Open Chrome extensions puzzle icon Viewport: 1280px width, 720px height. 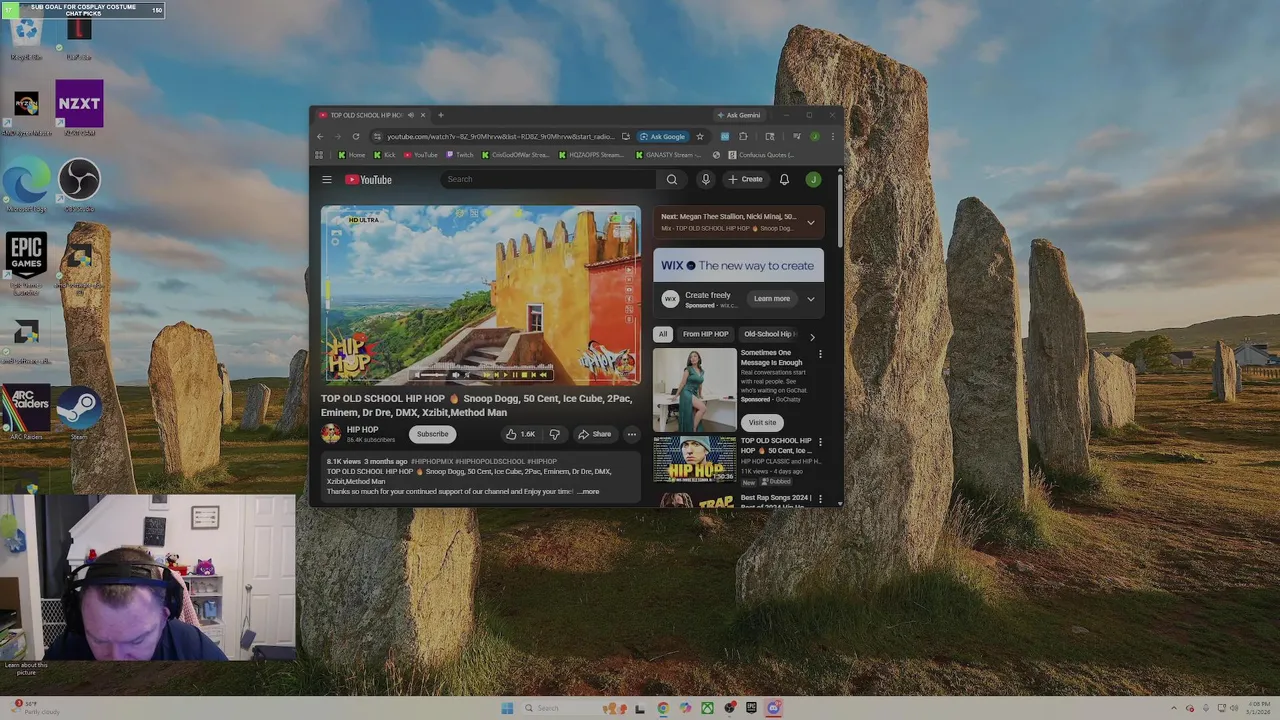[x=743, y=137]
